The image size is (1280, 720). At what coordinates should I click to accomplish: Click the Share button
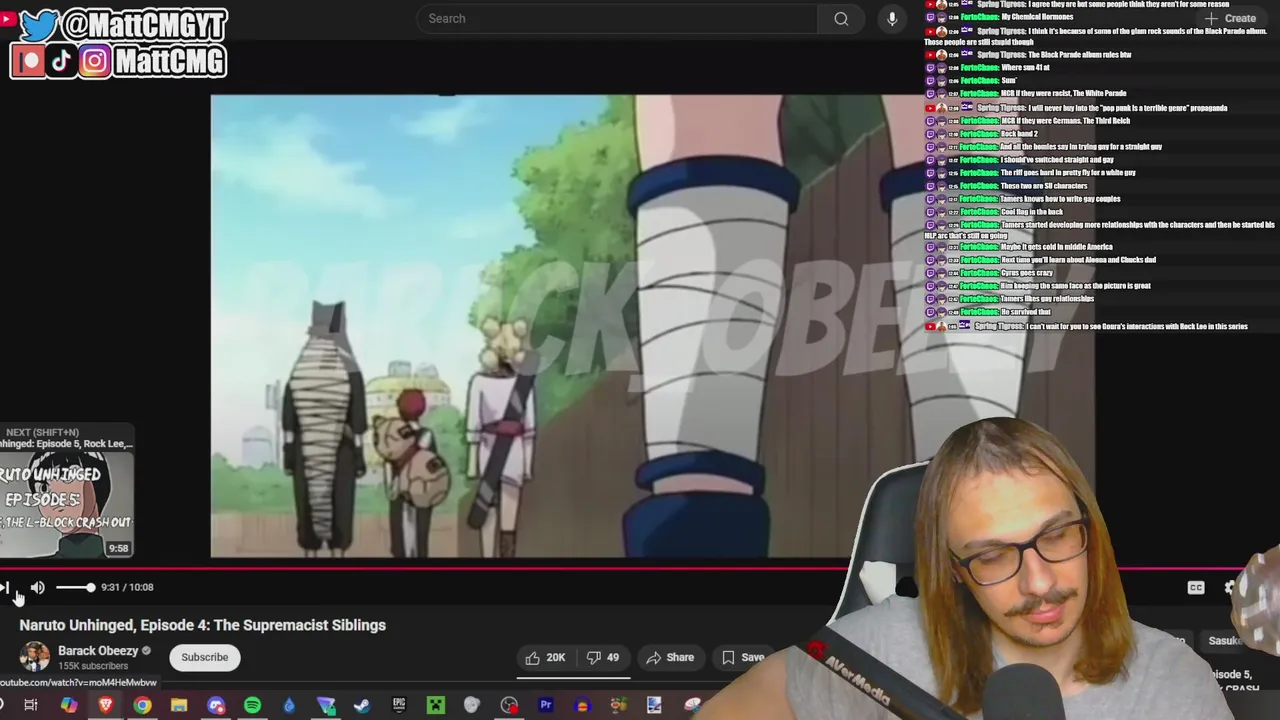tap(670, 657)
